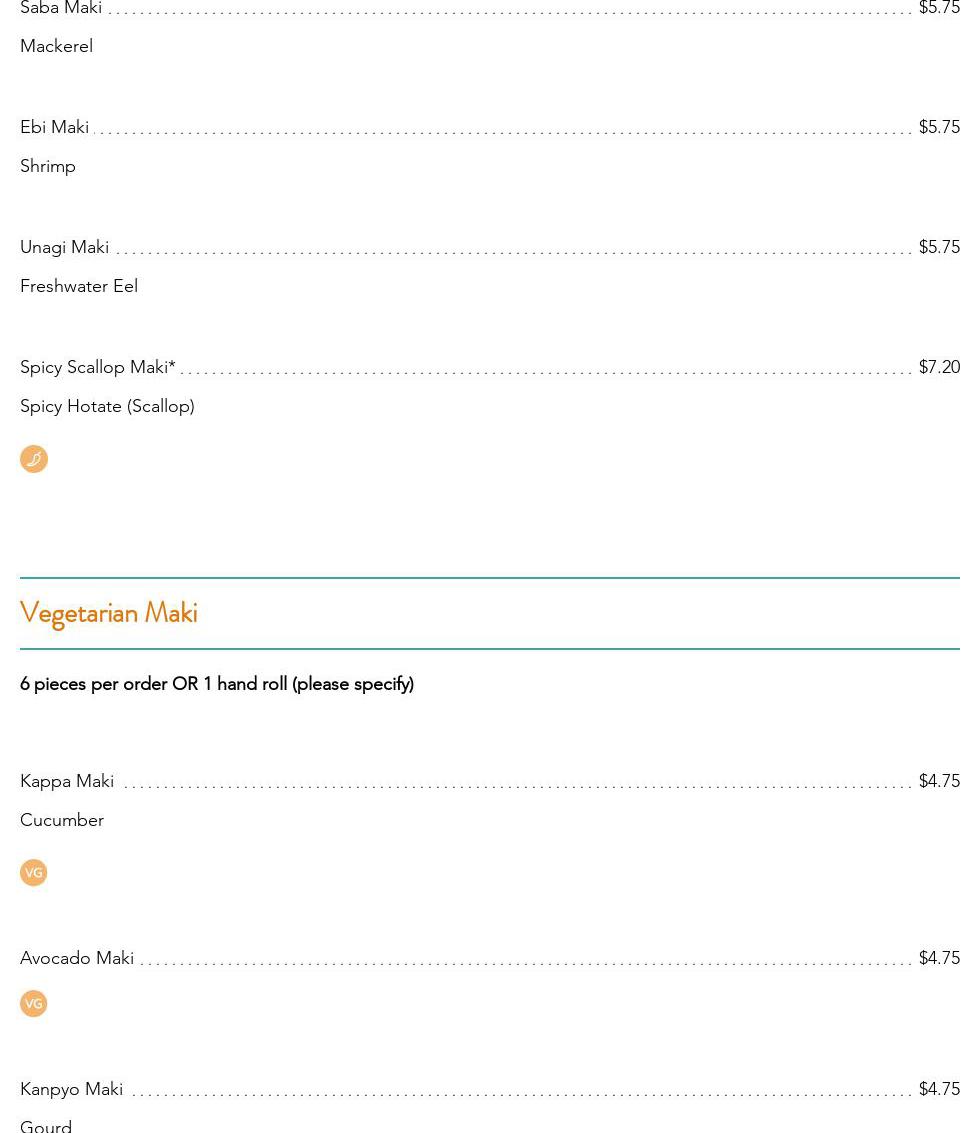
Task: Click the spicy chili pepper icon
Action: [34, 459]
